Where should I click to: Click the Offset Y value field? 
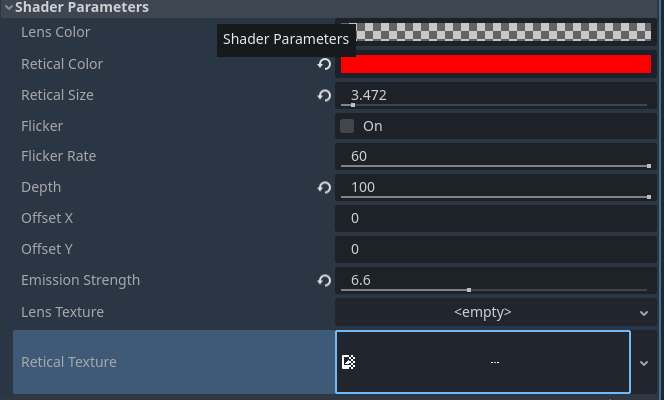click(496, 249)
